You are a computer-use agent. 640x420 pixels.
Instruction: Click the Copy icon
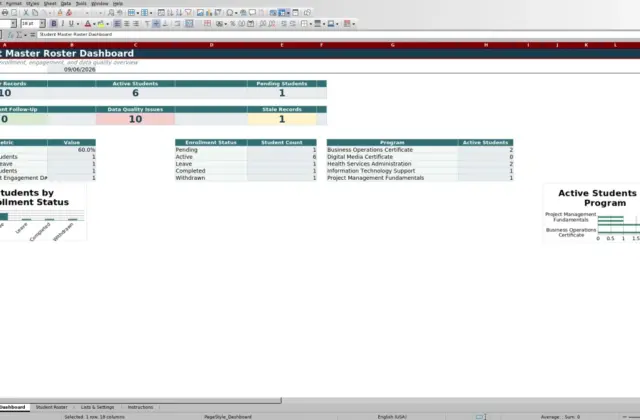pyautogui.click(x=35, y=13)
